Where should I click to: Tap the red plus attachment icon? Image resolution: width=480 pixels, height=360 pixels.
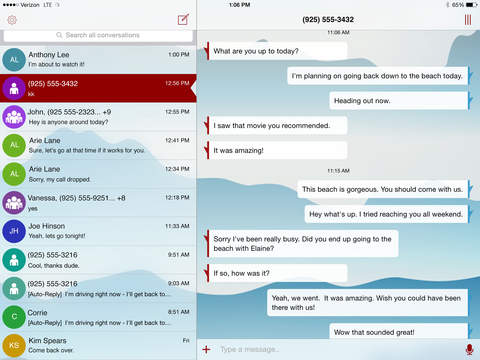pyautogui.click(x=206, y=349)
